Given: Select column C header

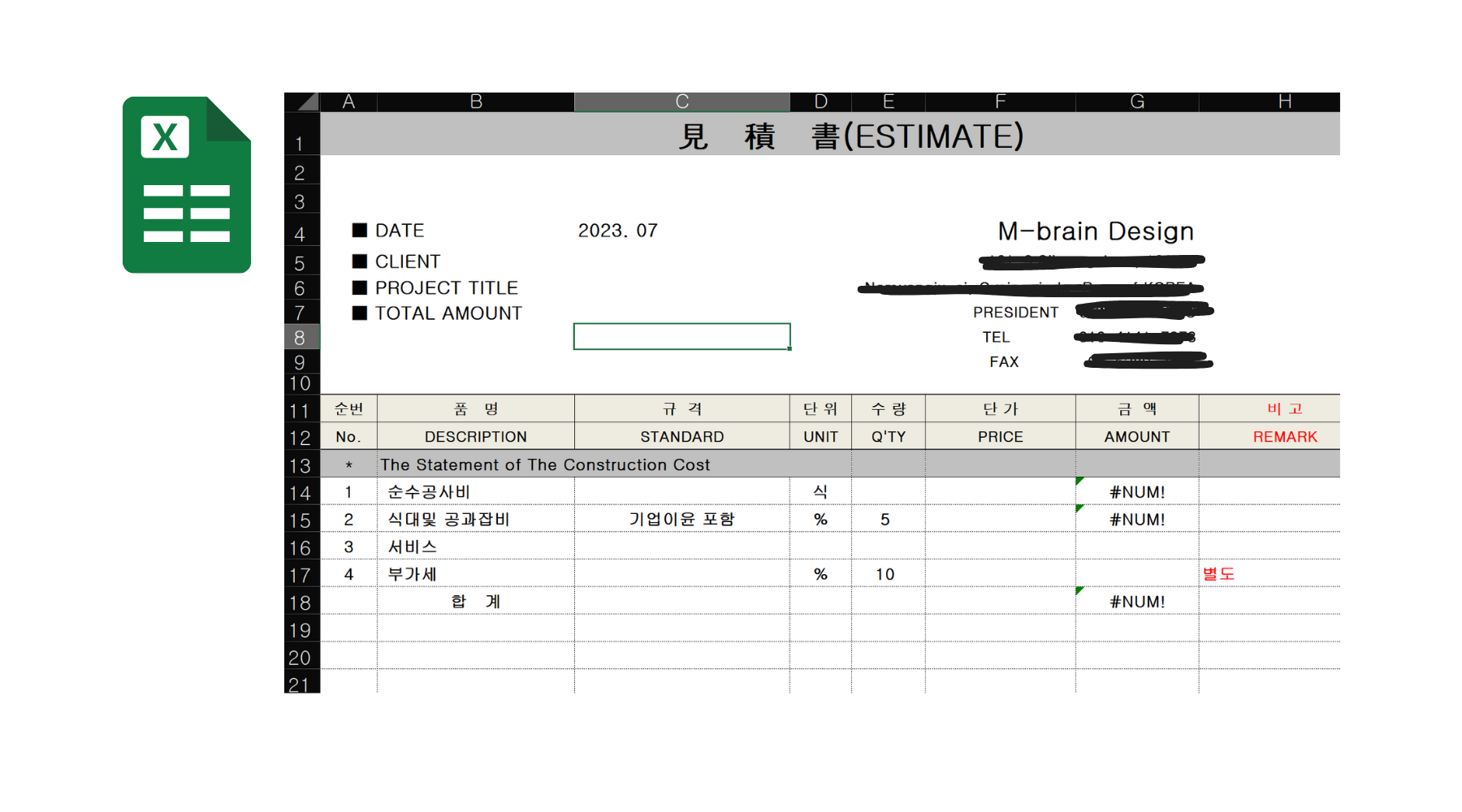Looking at the screenshot, I should tap(681, 101).
